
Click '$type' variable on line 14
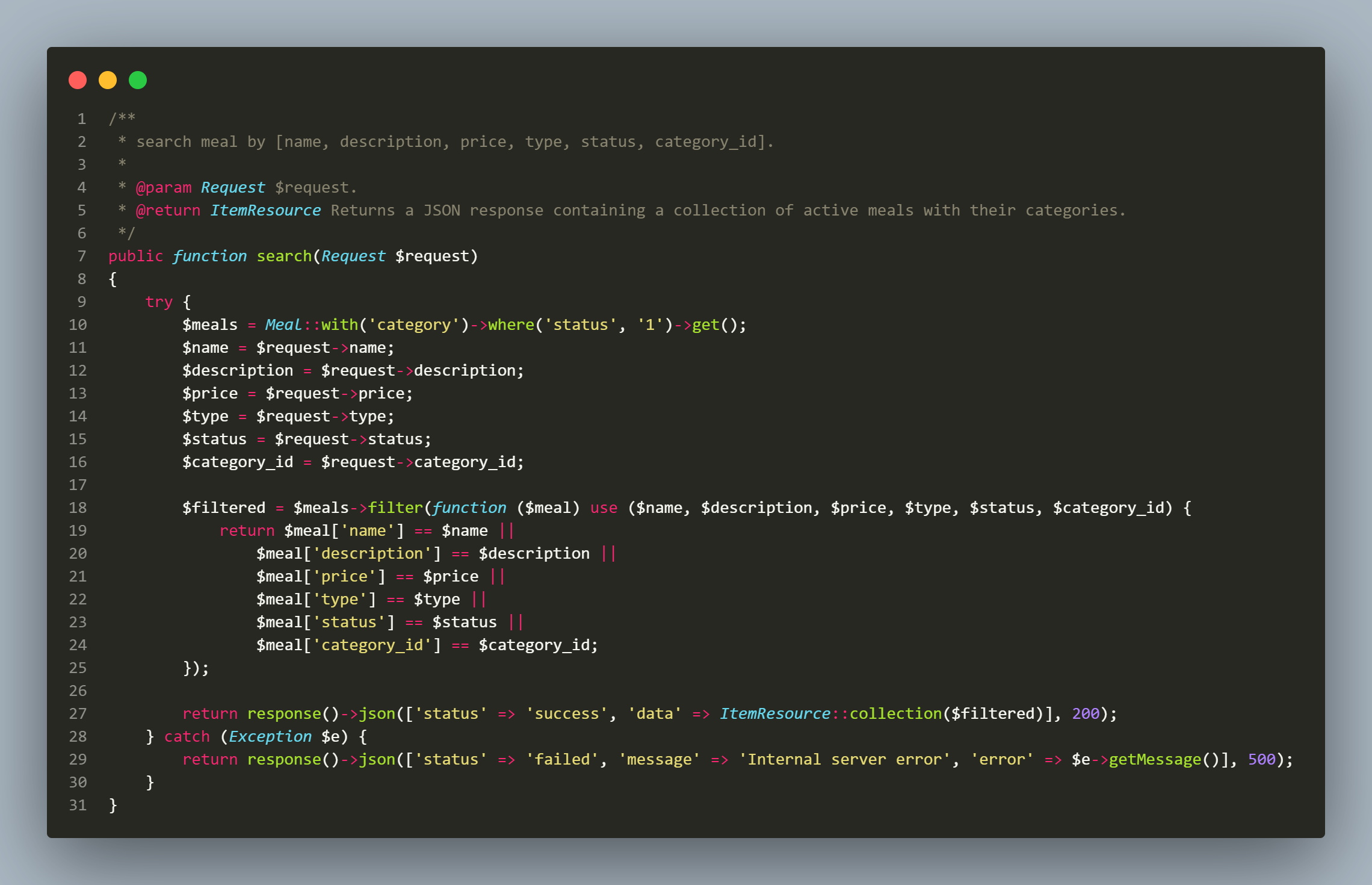tap(205, 417)
